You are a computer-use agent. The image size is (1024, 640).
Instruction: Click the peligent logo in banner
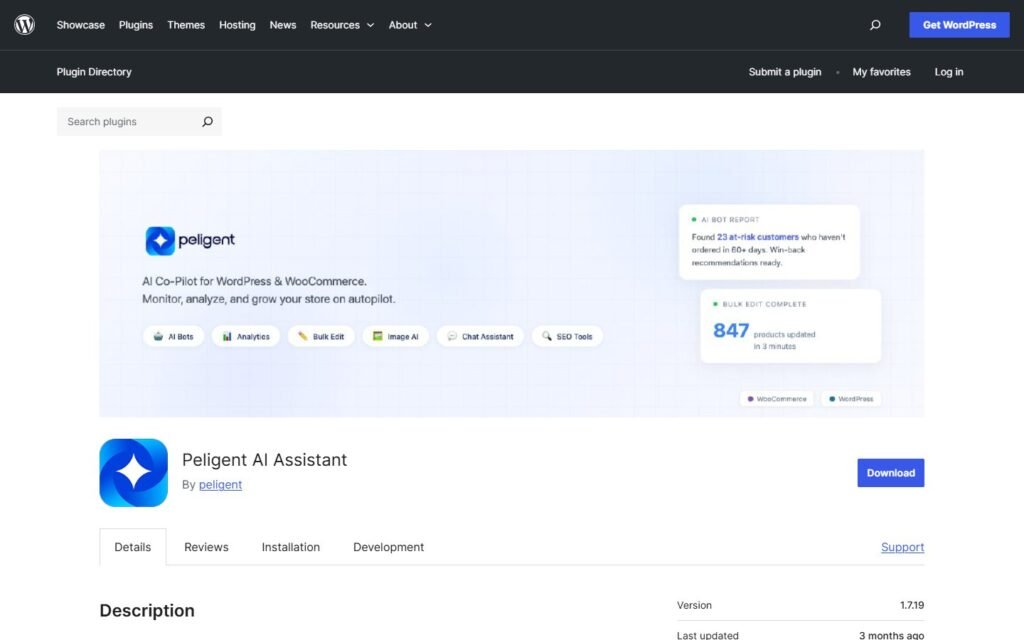[x=190, y=240]
